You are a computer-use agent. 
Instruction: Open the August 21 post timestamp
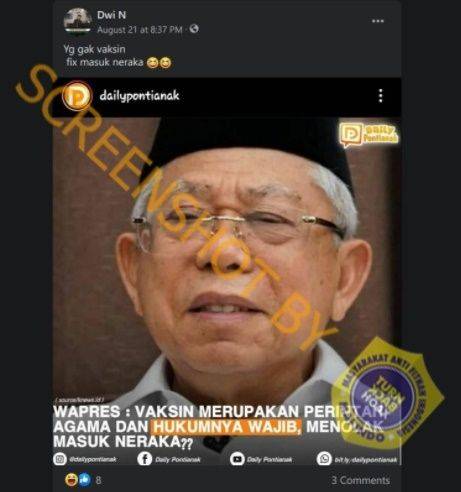pos(140,30)
